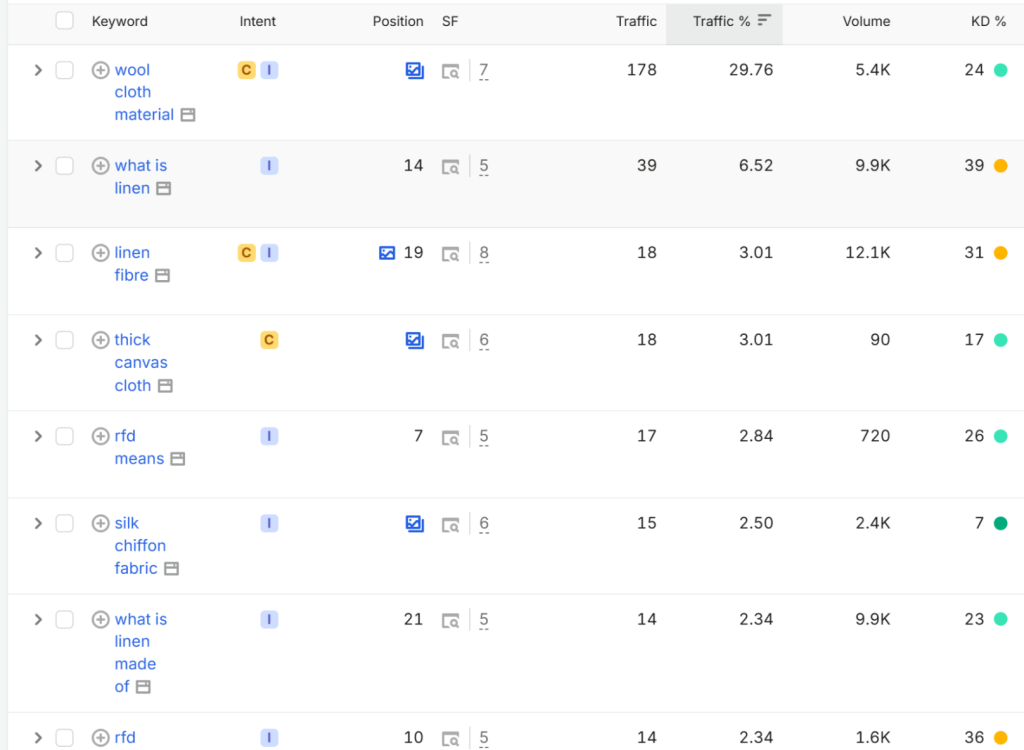Sort by the KD % column header
1024x750 pixels.
pos(988,22)
